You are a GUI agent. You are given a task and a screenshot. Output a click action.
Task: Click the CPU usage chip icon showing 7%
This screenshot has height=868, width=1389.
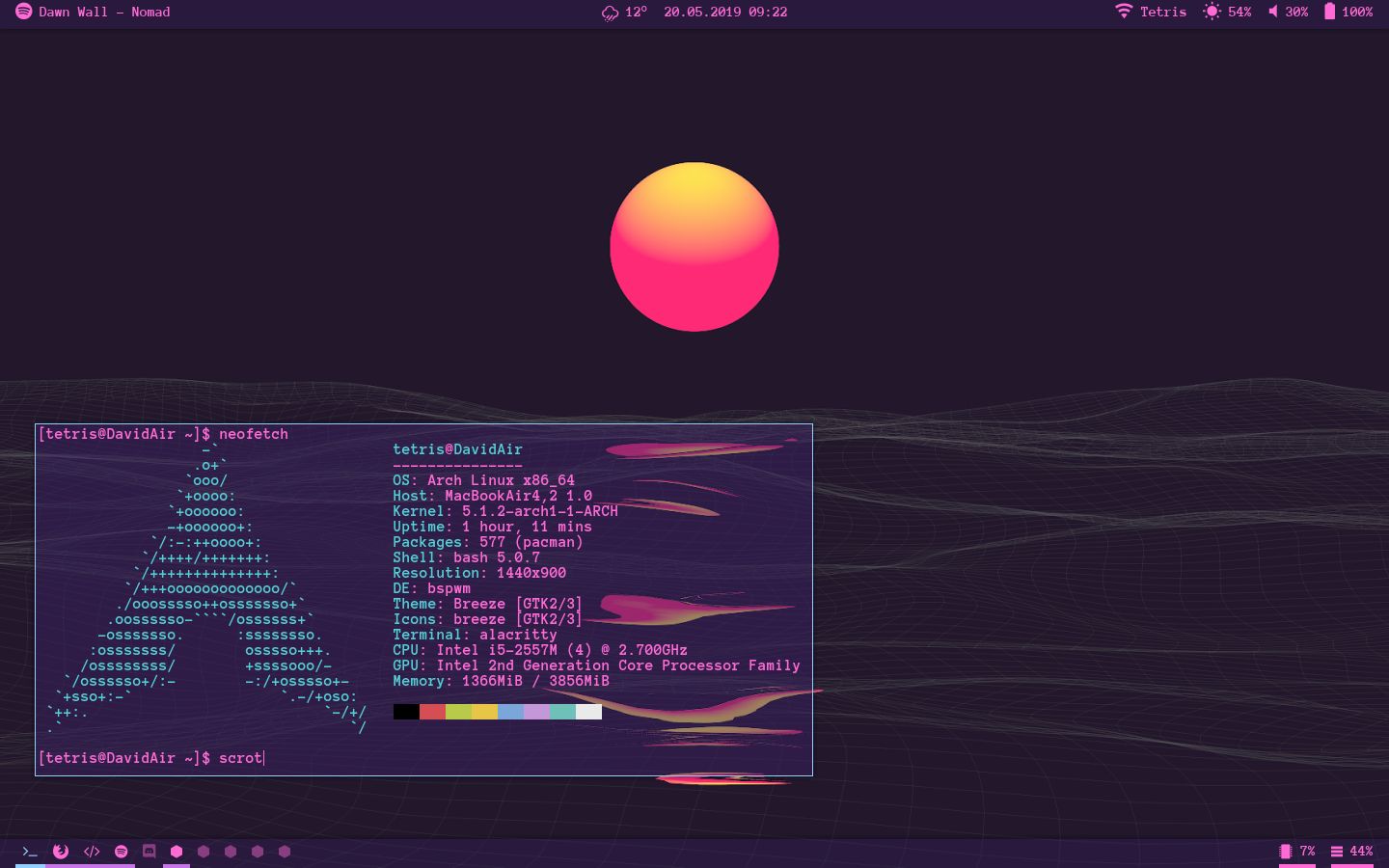tap(1286, 852)
